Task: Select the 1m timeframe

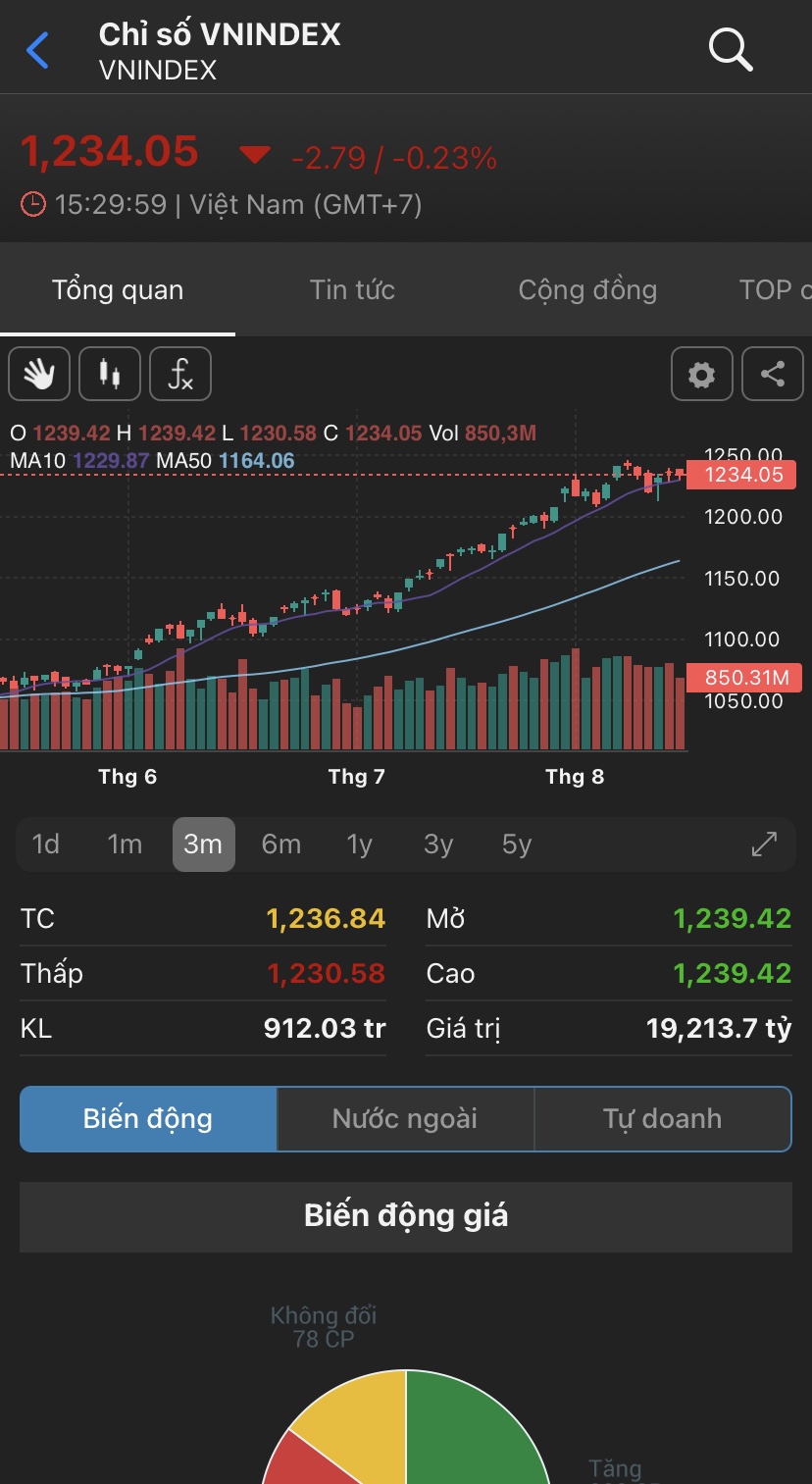Action: 125,844
